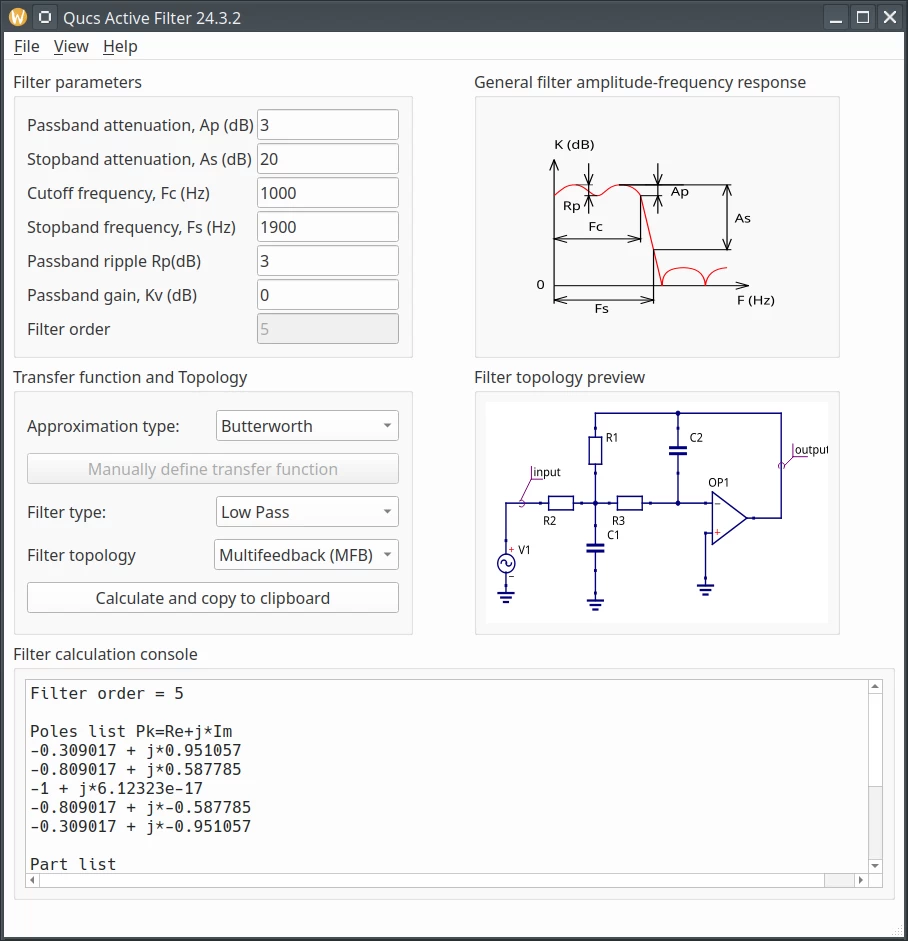Open the Filter topology dropdown showing Multifeedback (MFB)
The image size is (908, 941).
click(306, 554)
